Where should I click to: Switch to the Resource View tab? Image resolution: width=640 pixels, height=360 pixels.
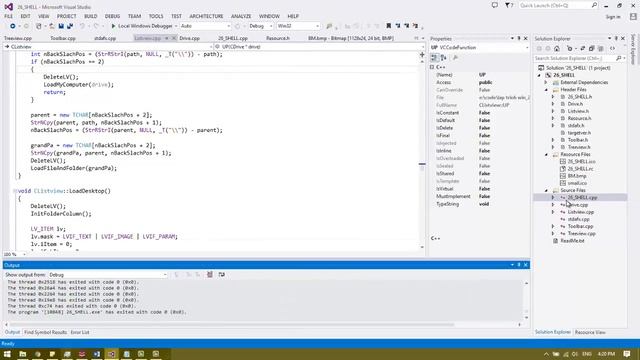click(590, 332)
